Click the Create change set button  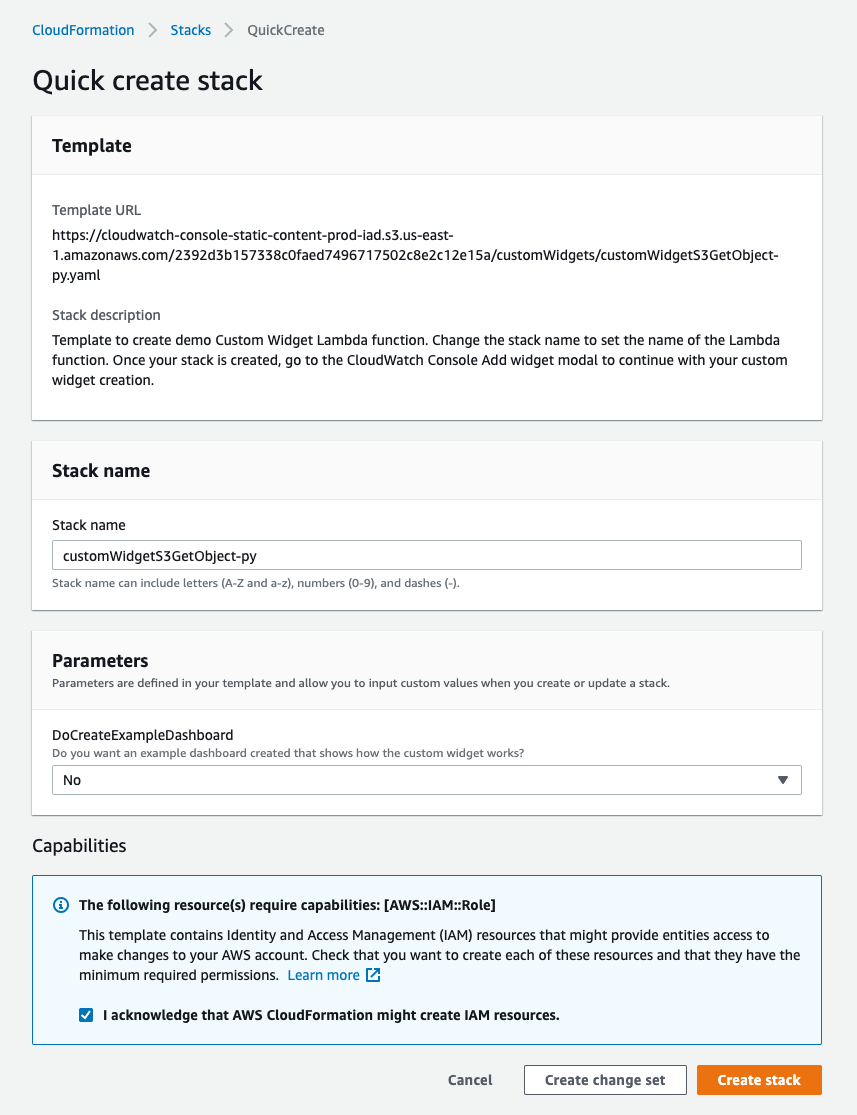605,1080
